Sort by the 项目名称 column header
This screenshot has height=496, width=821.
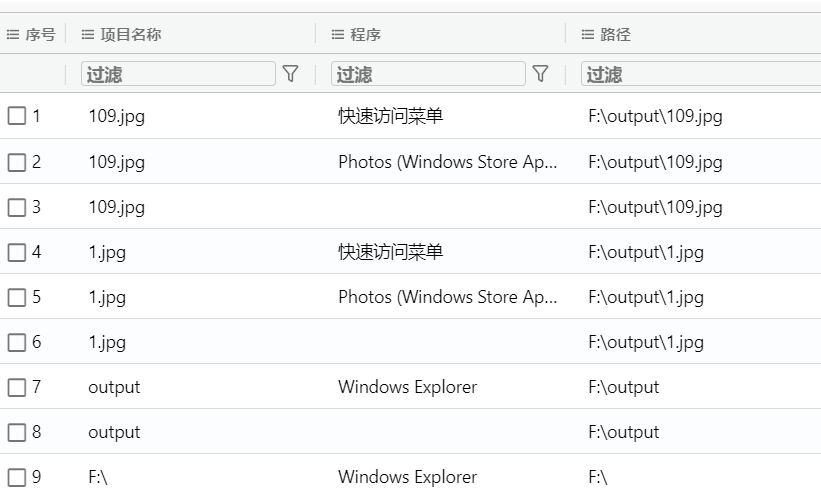[130, 35]
